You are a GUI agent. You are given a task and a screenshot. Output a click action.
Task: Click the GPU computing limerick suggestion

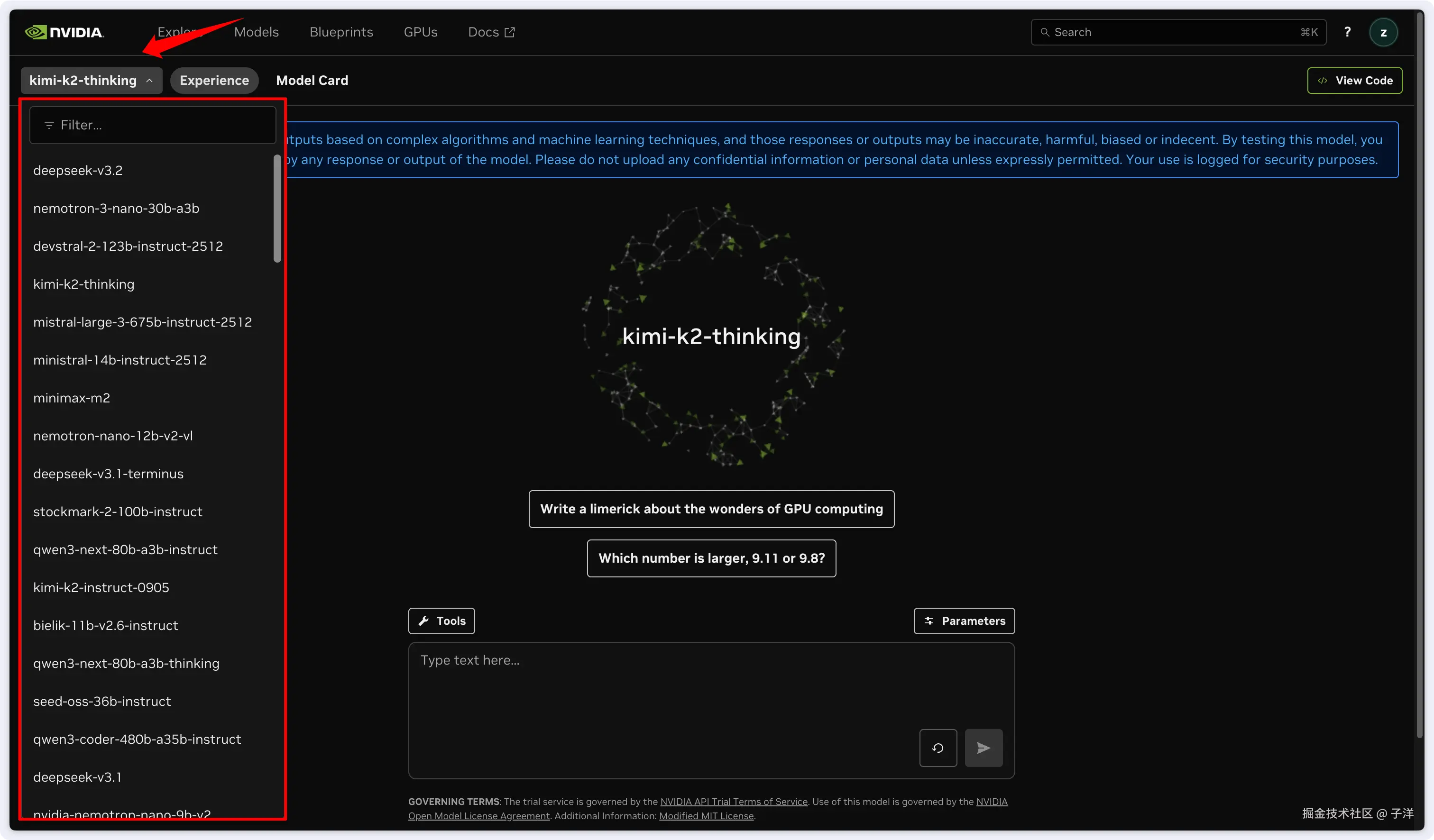[711, 509]
